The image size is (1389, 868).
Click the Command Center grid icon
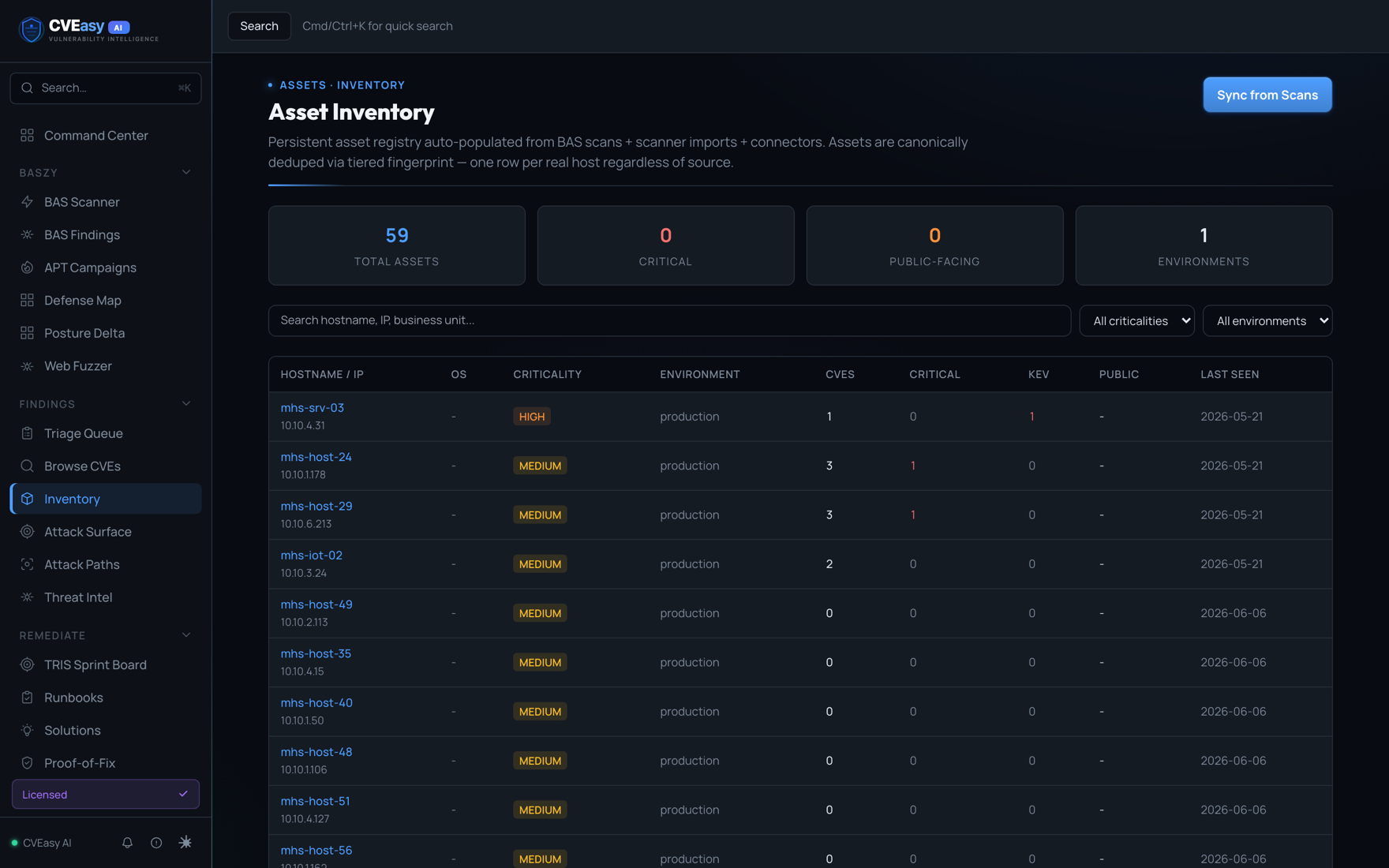(x=27, y=135)
